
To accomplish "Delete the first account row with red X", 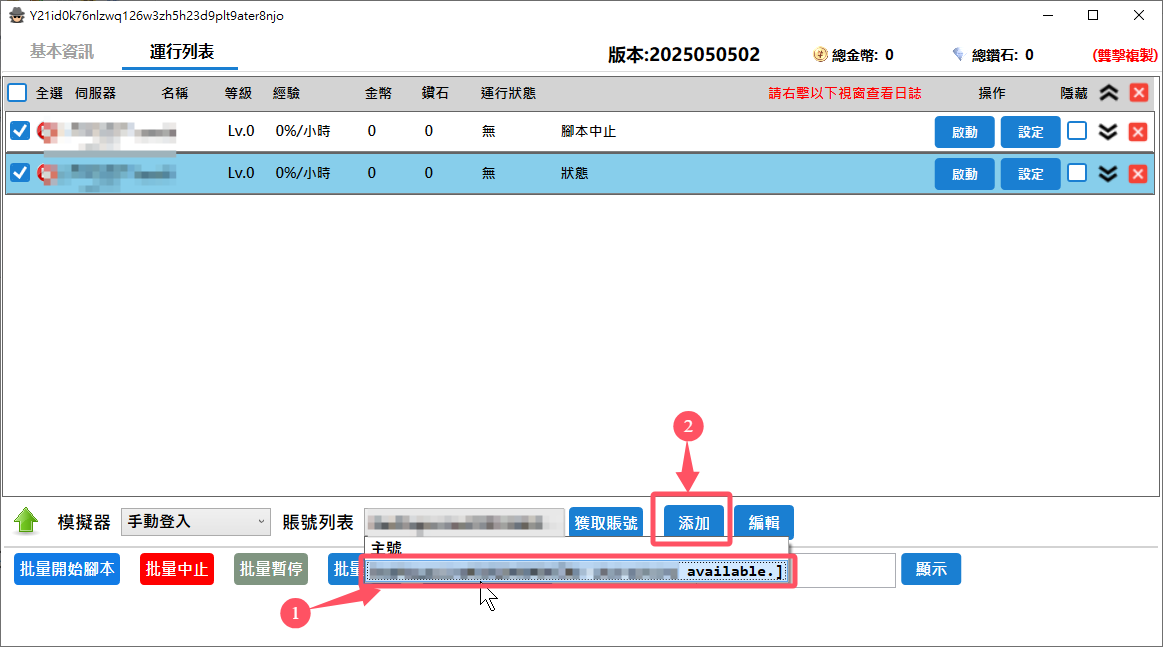I will pyautogui.click(x=1138, y=132).
